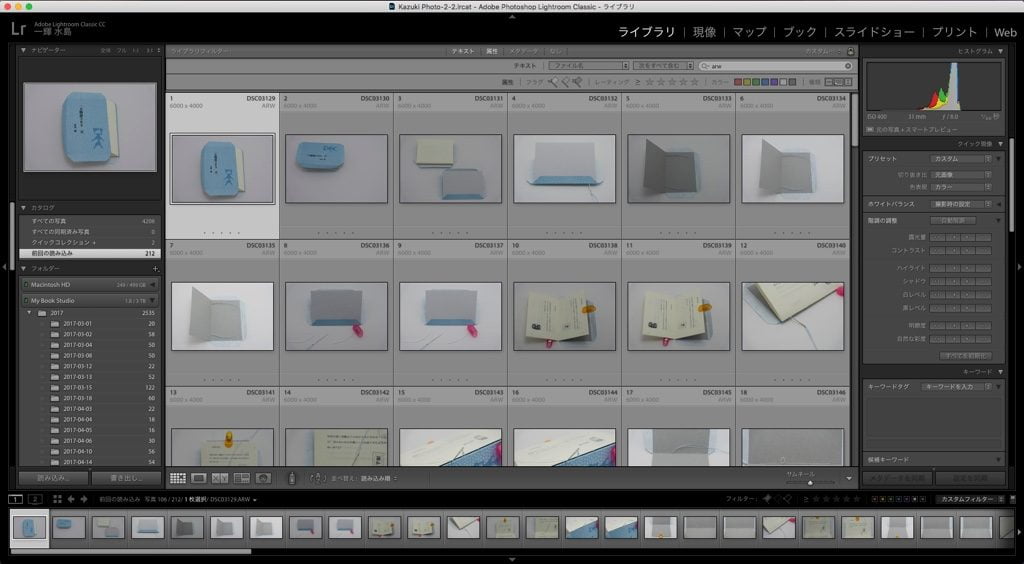
Task: Select My Book Studio volume
Action: [89, 300]
